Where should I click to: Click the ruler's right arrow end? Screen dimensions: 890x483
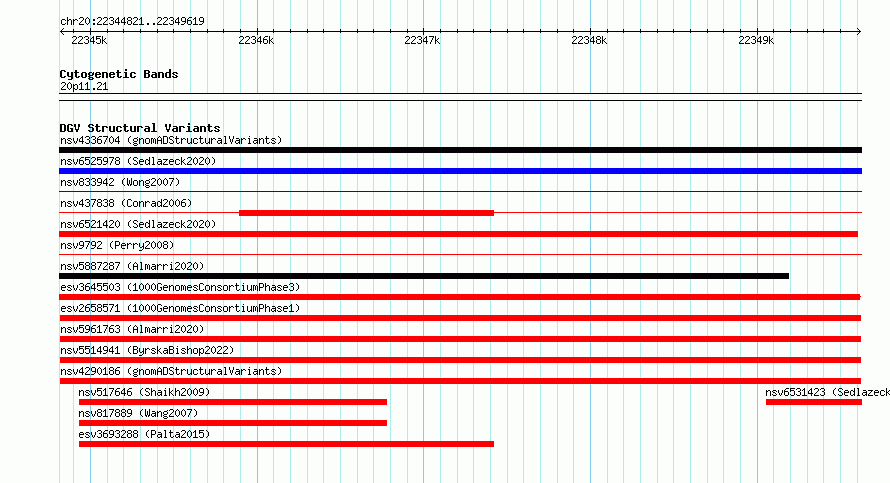pos(859,31)
